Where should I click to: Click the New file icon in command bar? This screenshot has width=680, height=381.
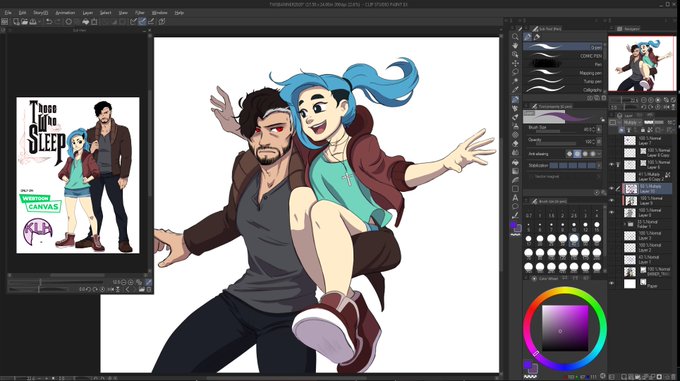point(16,21)
